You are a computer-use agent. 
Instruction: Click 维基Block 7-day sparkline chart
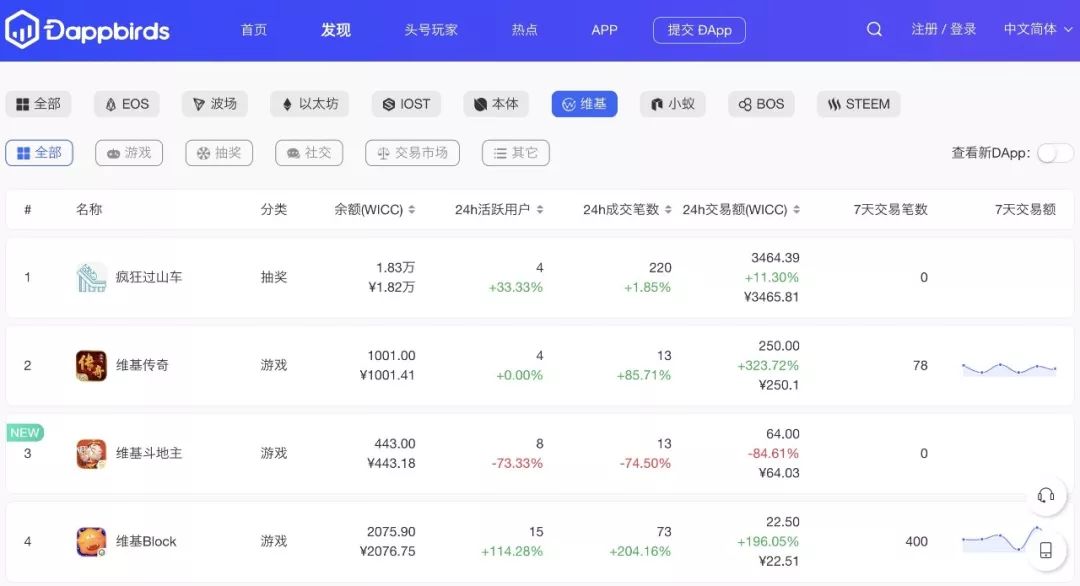coord(1002,539)
